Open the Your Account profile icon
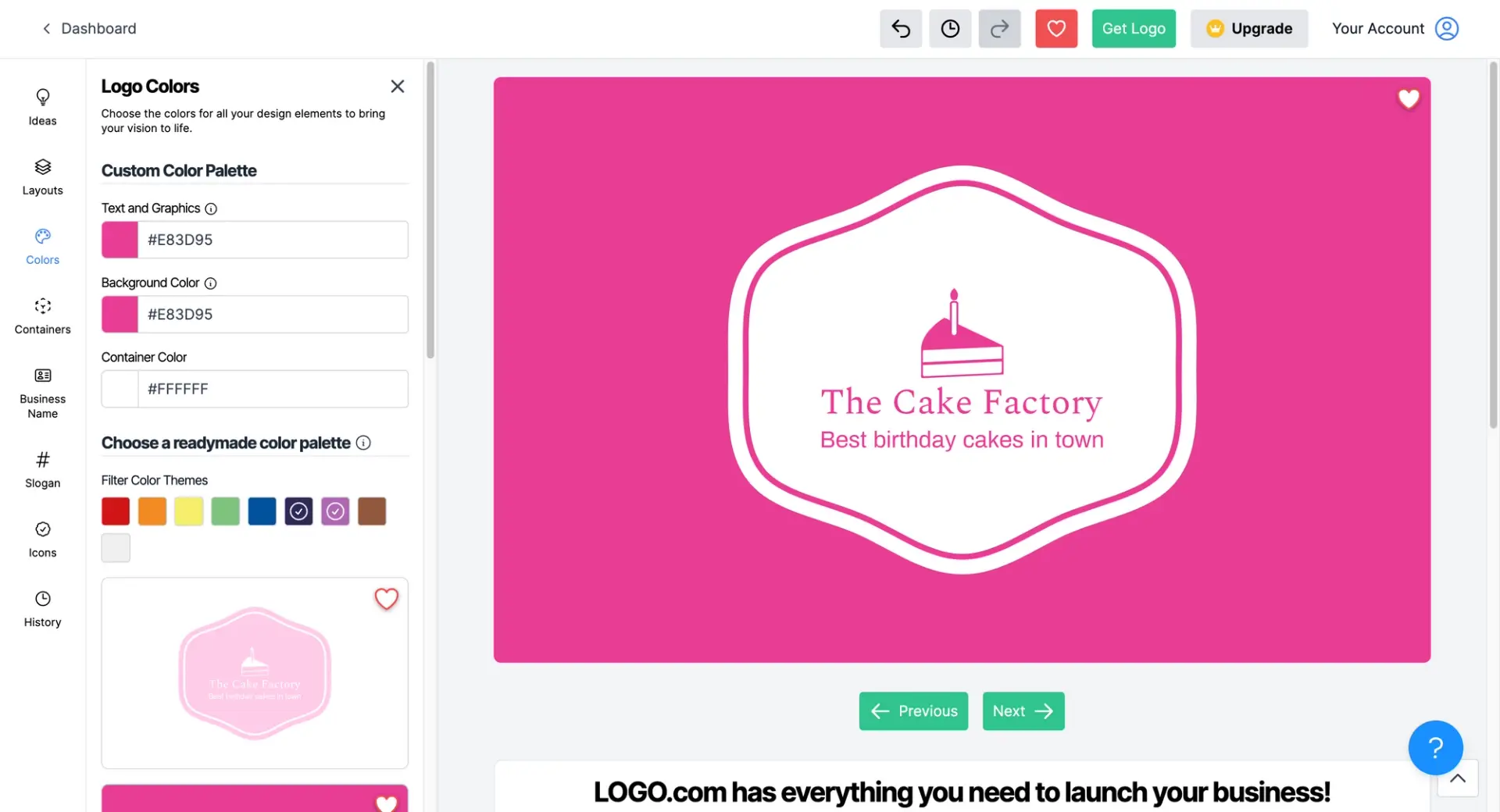 1446,29
